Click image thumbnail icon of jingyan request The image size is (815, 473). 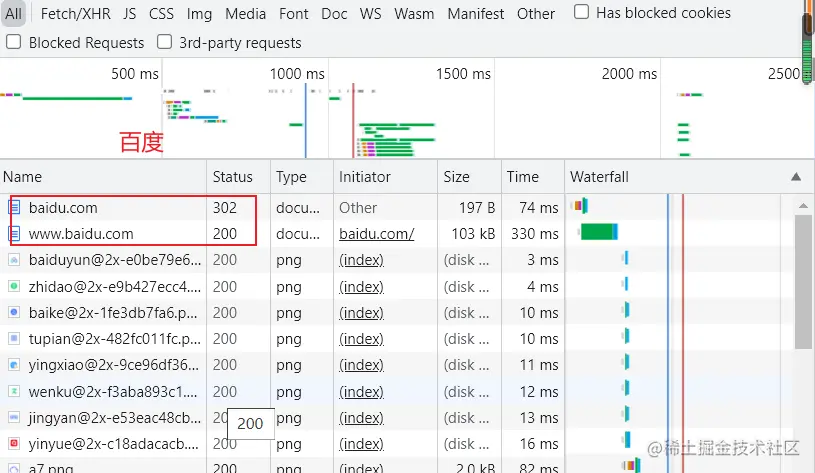[x=14, y=418]
